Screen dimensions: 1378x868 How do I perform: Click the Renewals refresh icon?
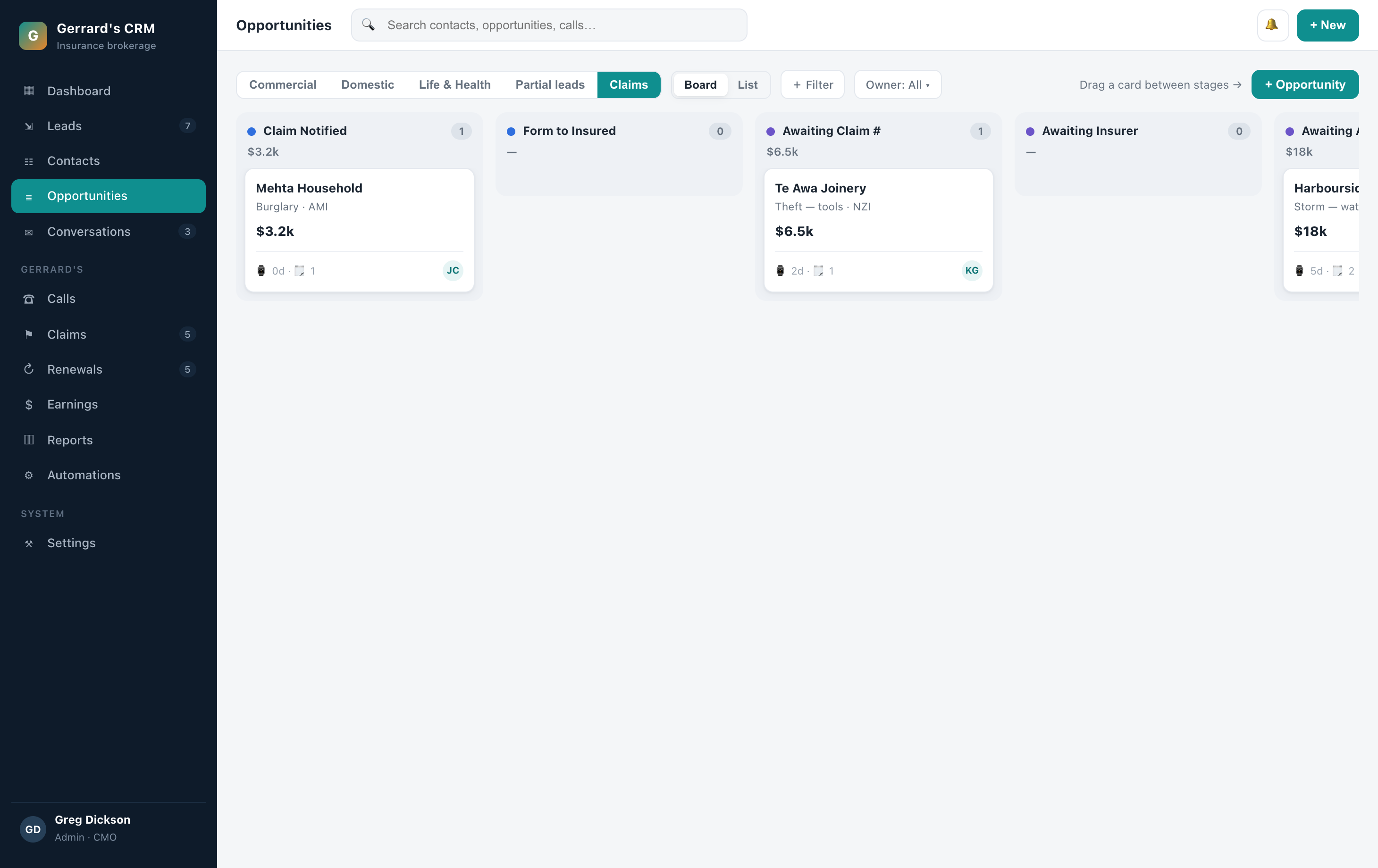pyautogui.click(x=29, y=369)
